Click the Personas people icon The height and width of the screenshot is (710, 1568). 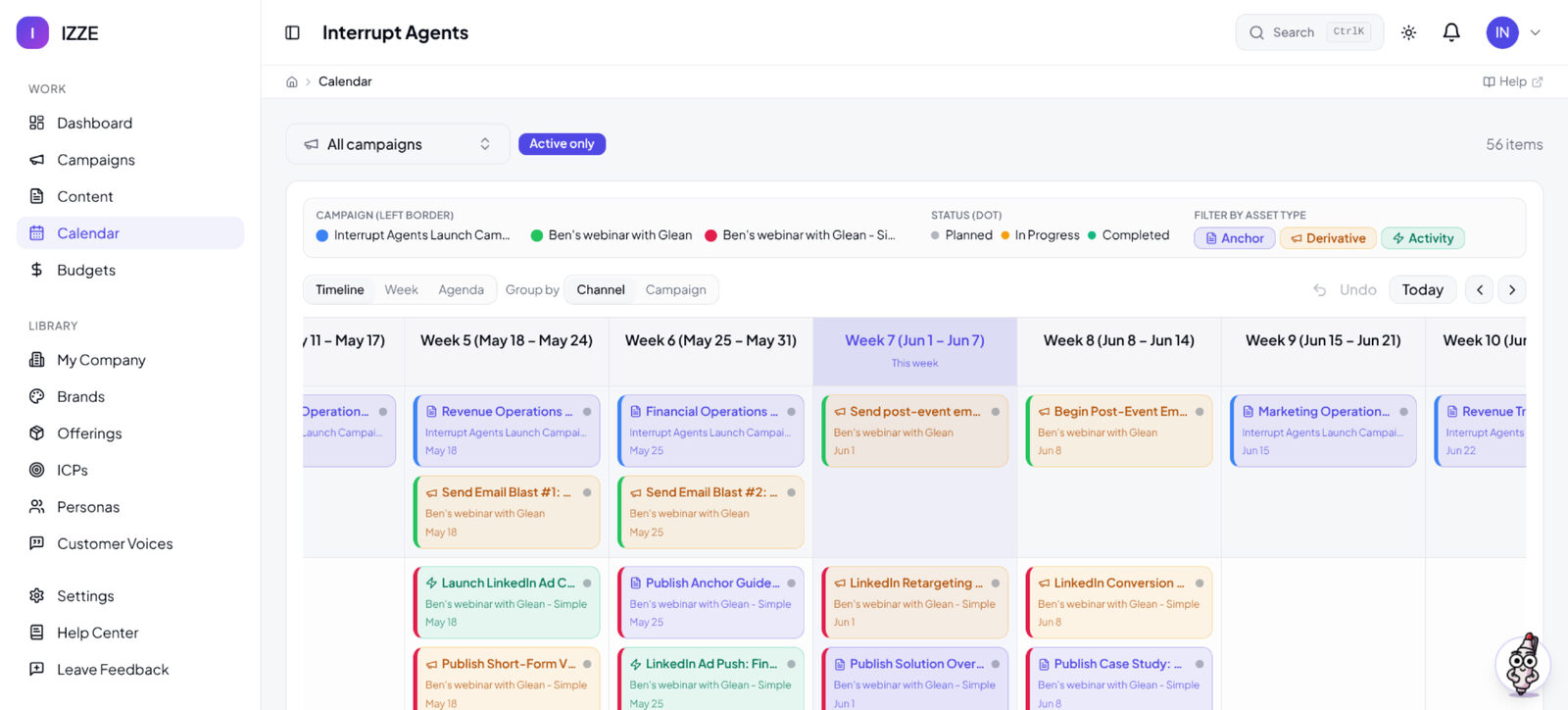[x=37, y=507]
